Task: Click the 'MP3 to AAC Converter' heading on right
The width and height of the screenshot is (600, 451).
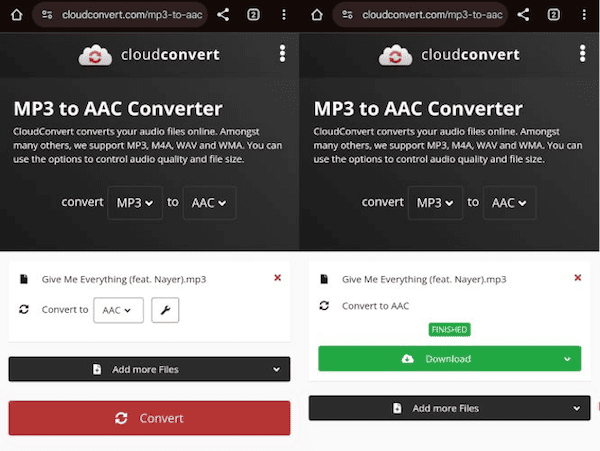Action: tap(418, 109)
